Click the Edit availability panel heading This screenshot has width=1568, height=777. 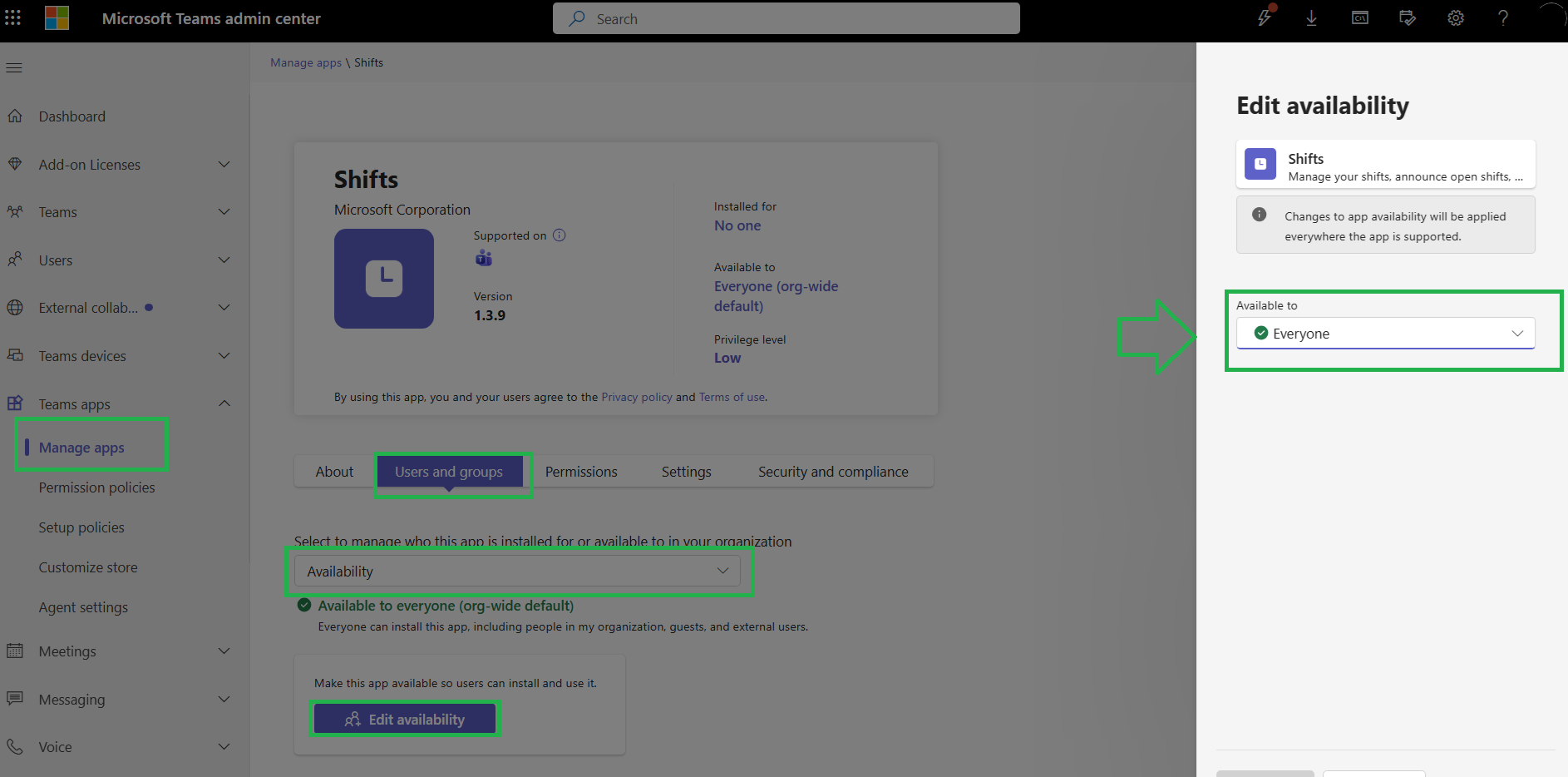pyautogui.click(x=1323, y=106)
